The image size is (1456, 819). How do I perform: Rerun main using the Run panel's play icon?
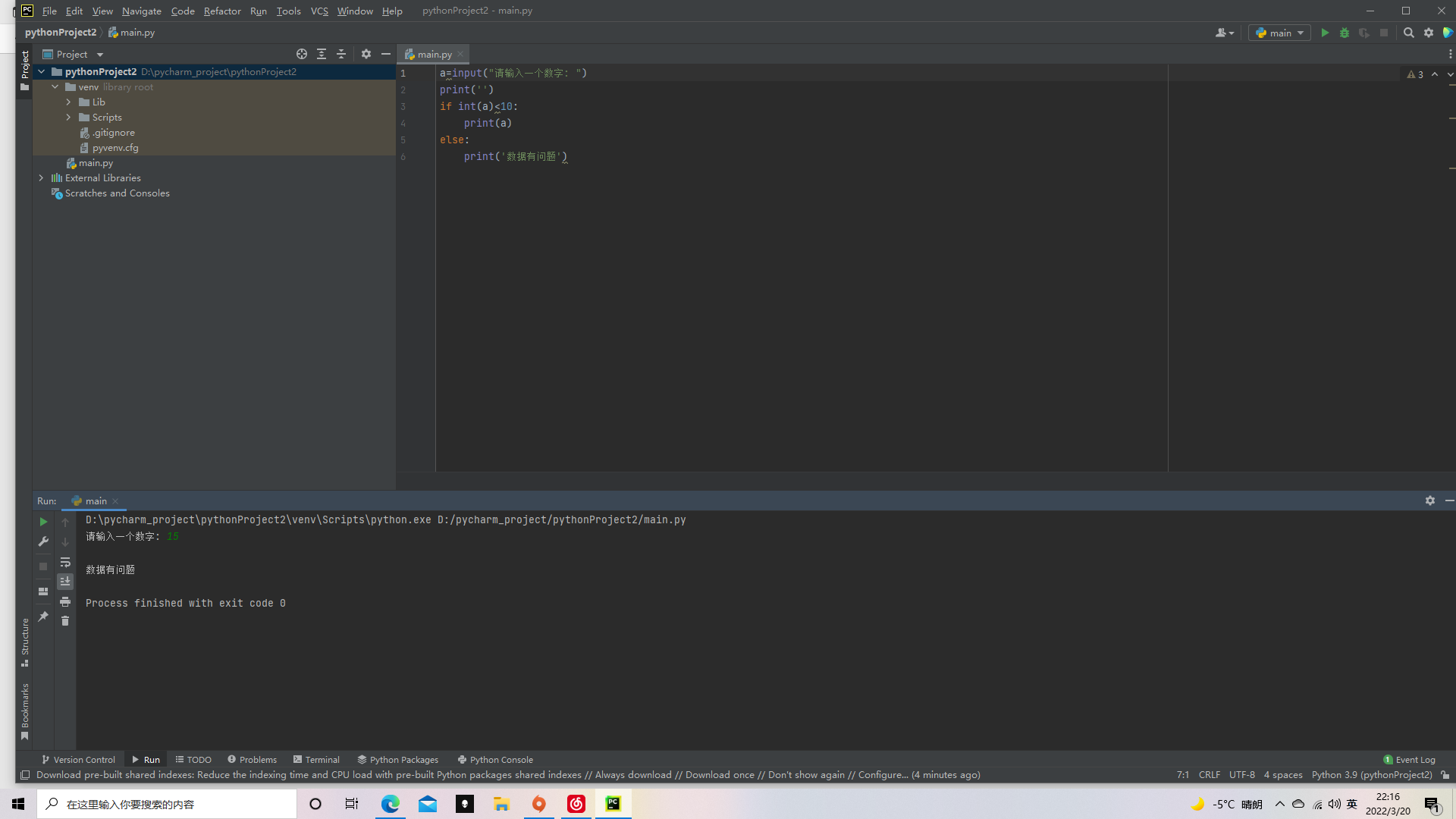(43, 522)
